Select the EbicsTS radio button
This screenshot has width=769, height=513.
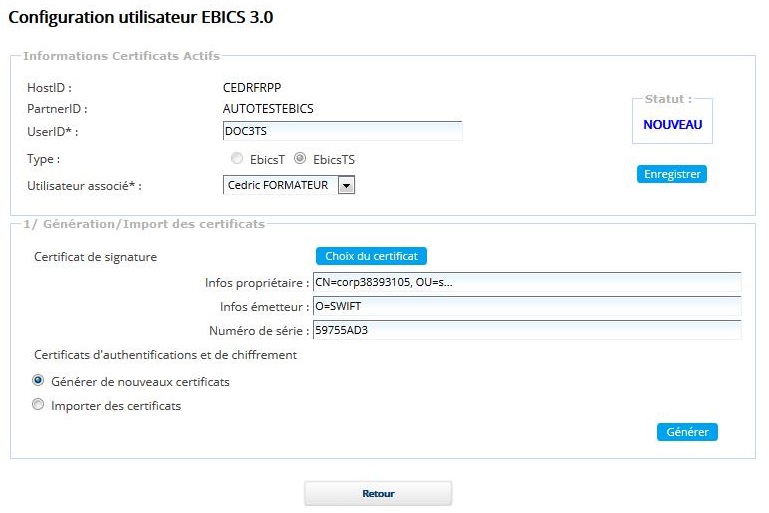click(300, 159)
